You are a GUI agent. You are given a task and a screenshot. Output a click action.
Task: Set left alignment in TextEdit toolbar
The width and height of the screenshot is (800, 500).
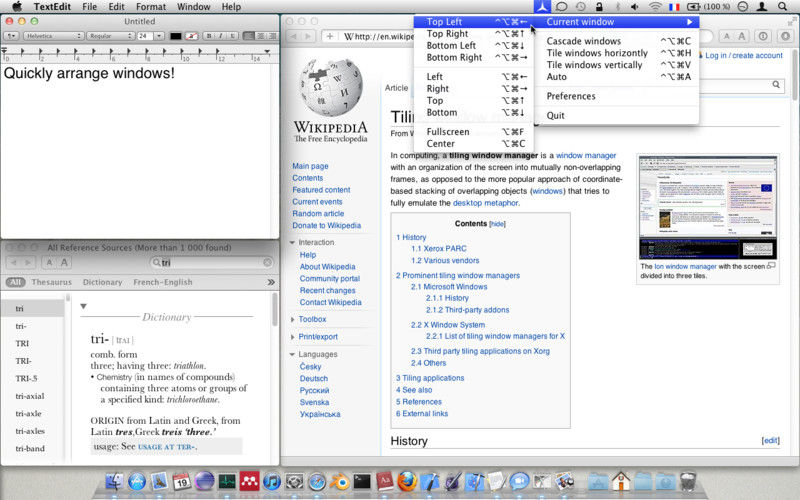pyautogui.click(x=248, y=36)
